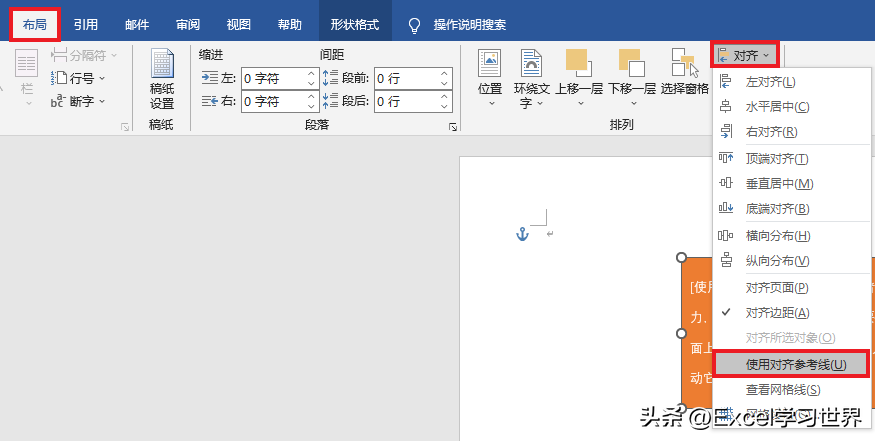Image resolution: width=875 pixels, height=441 pixels.
Task: Decrease 段后 spacing with the down arrow
Action: (444, 107)
